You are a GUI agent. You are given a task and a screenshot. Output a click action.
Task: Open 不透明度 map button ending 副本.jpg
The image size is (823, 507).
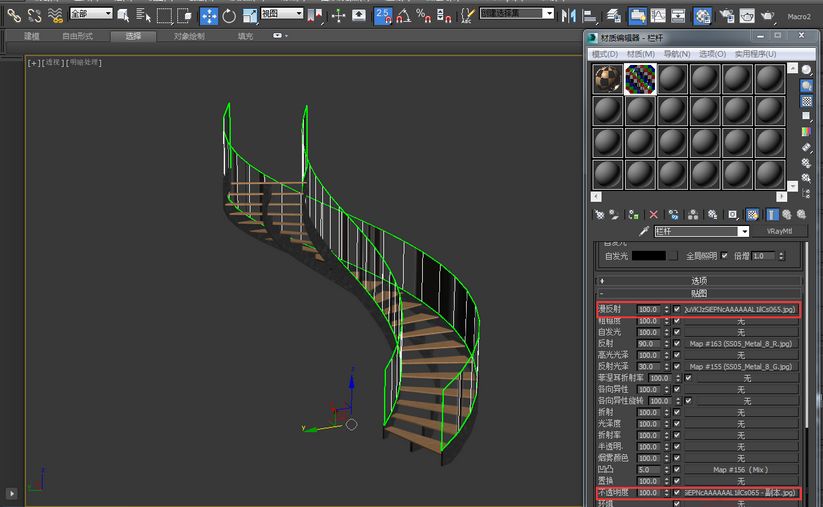[x=741, y=492]
